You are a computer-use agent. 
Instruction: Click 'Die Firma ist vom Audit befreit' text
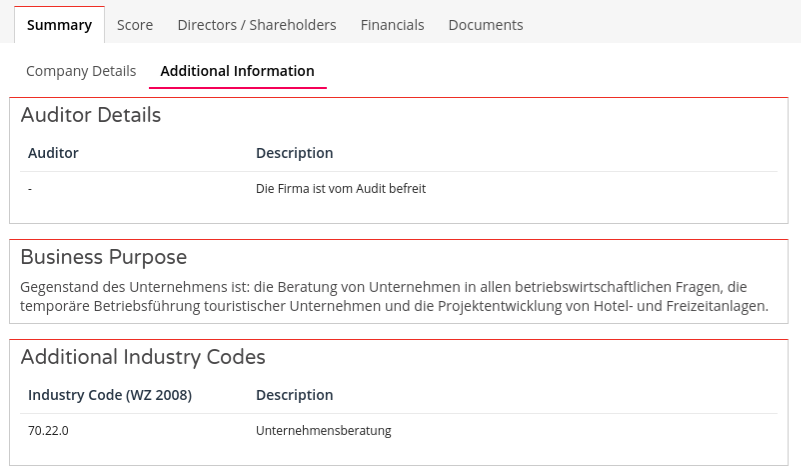pos(341,189)
